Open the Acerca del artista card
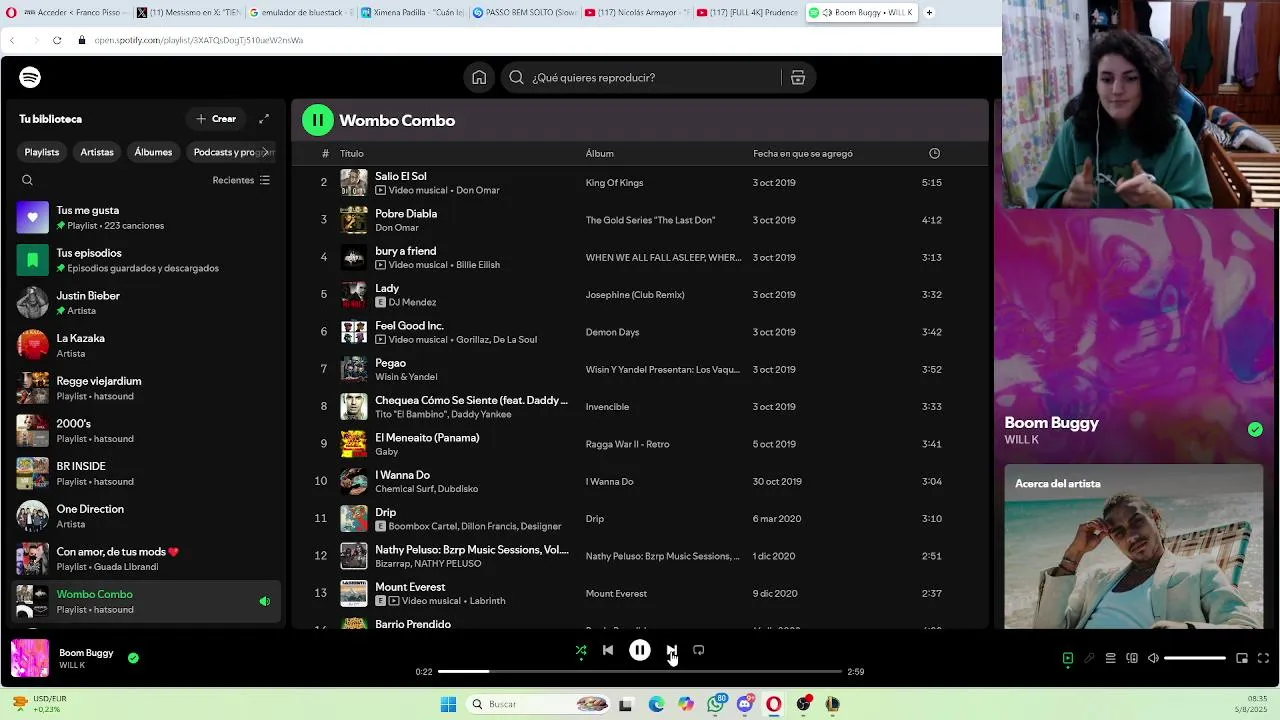 coord(1133,546)
